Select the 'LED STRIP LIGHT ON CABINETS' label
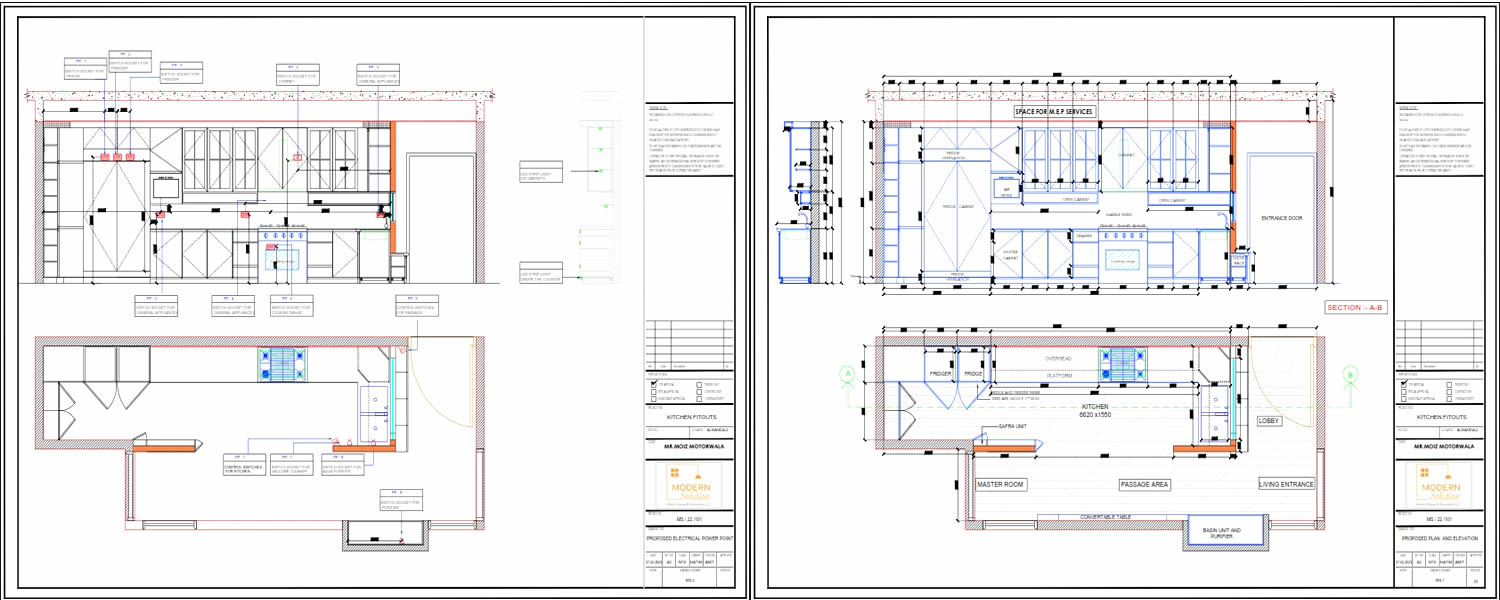 [x=541, y=172]
